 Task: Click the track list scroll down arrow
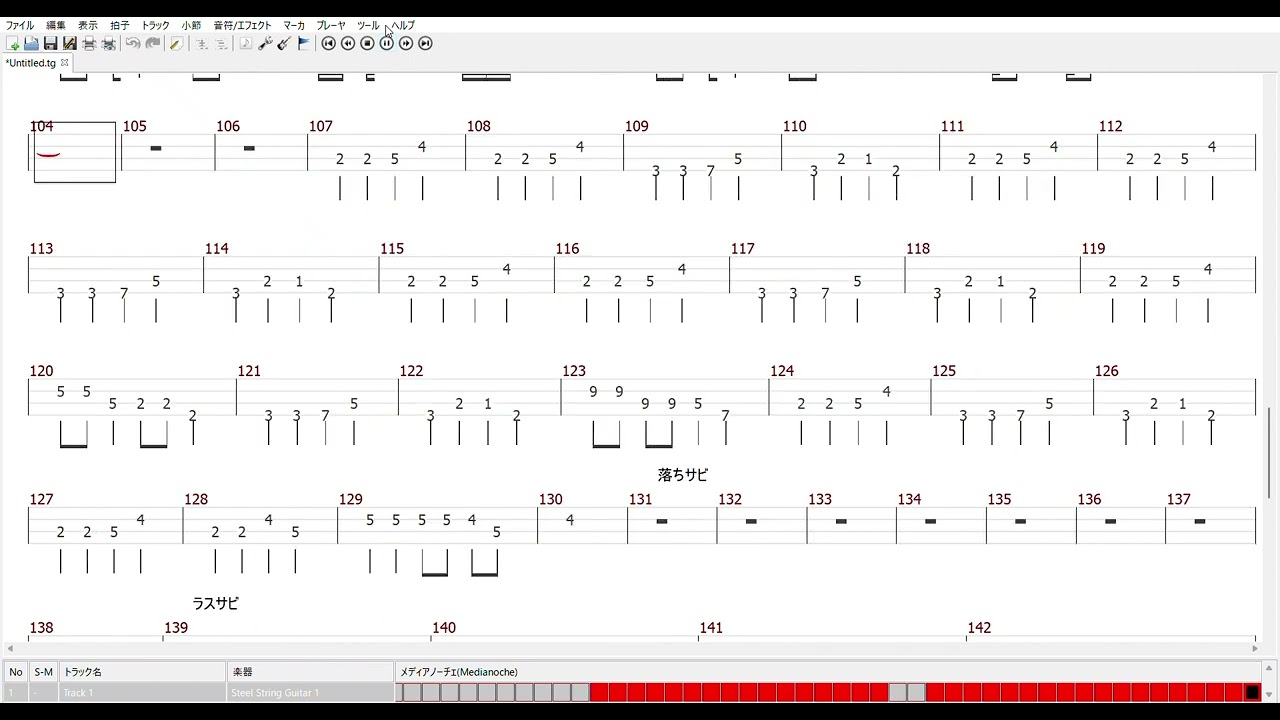(1269, 695)
